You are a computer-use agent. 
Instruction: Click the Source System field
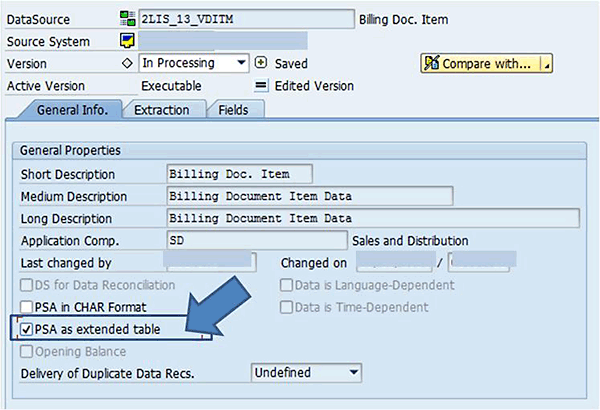click(x=223, y=41)
